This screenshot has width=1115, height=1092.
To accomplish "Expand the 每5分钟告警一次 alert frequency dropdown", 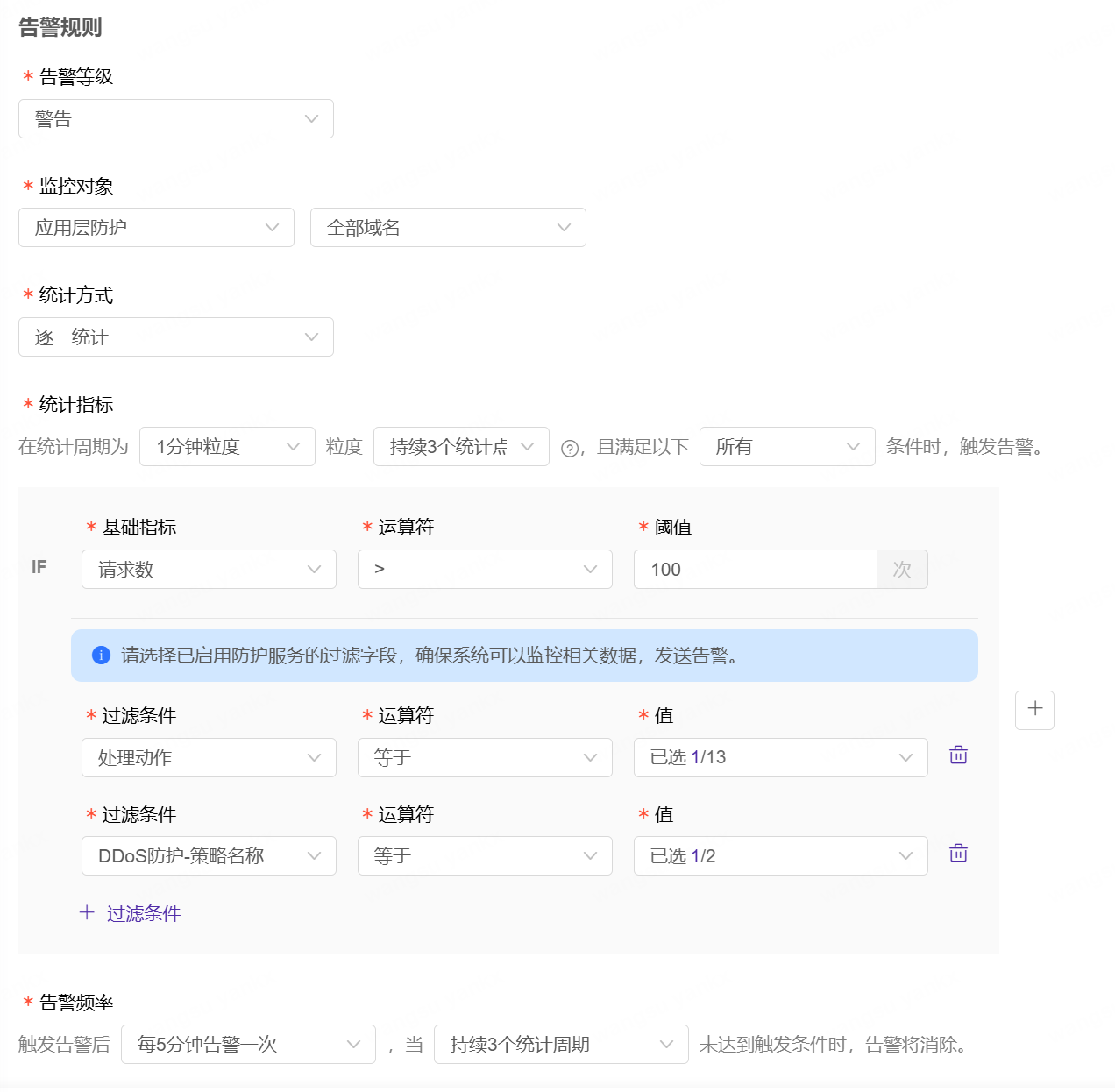I will [x=248, y=1044].
